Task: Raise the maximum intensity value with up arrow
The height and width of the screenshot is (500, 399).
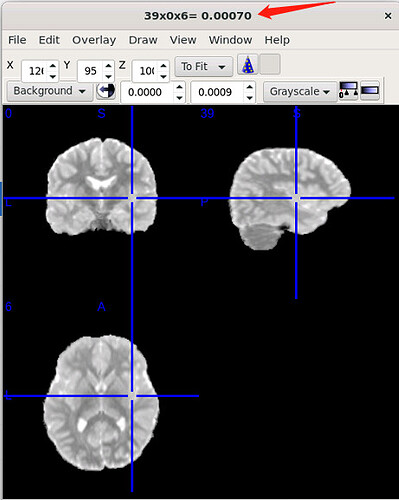Action: [249, 87]
